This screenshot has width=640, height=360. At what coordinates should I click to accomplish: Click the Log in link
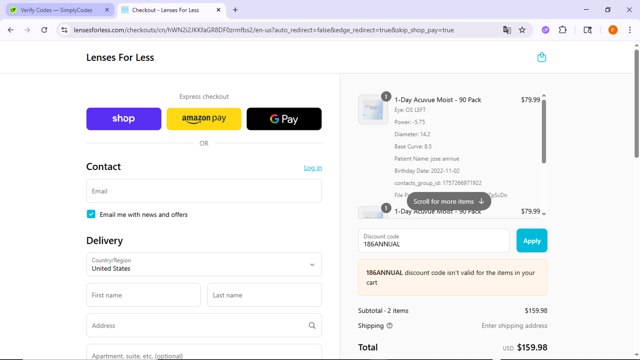click(x=313, y=168)
